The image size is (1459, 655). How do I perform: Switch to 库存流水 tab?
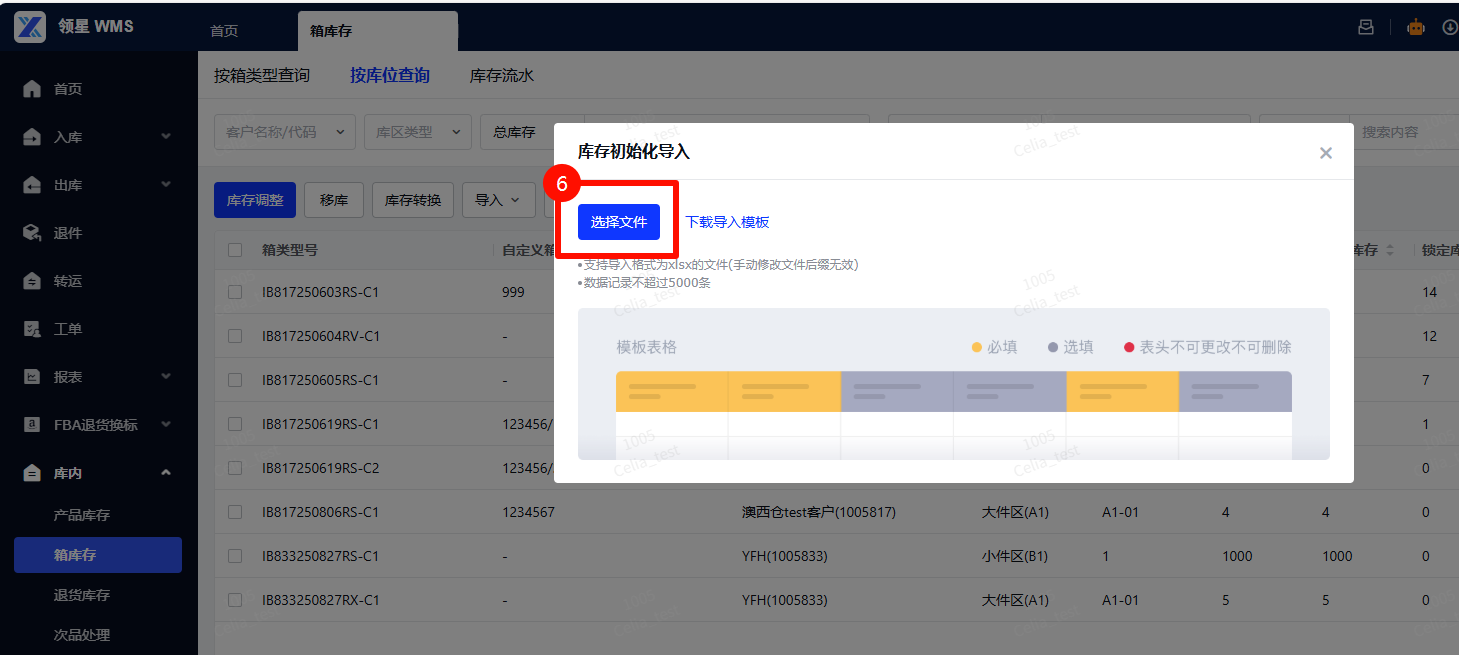(x=502, y=75)
